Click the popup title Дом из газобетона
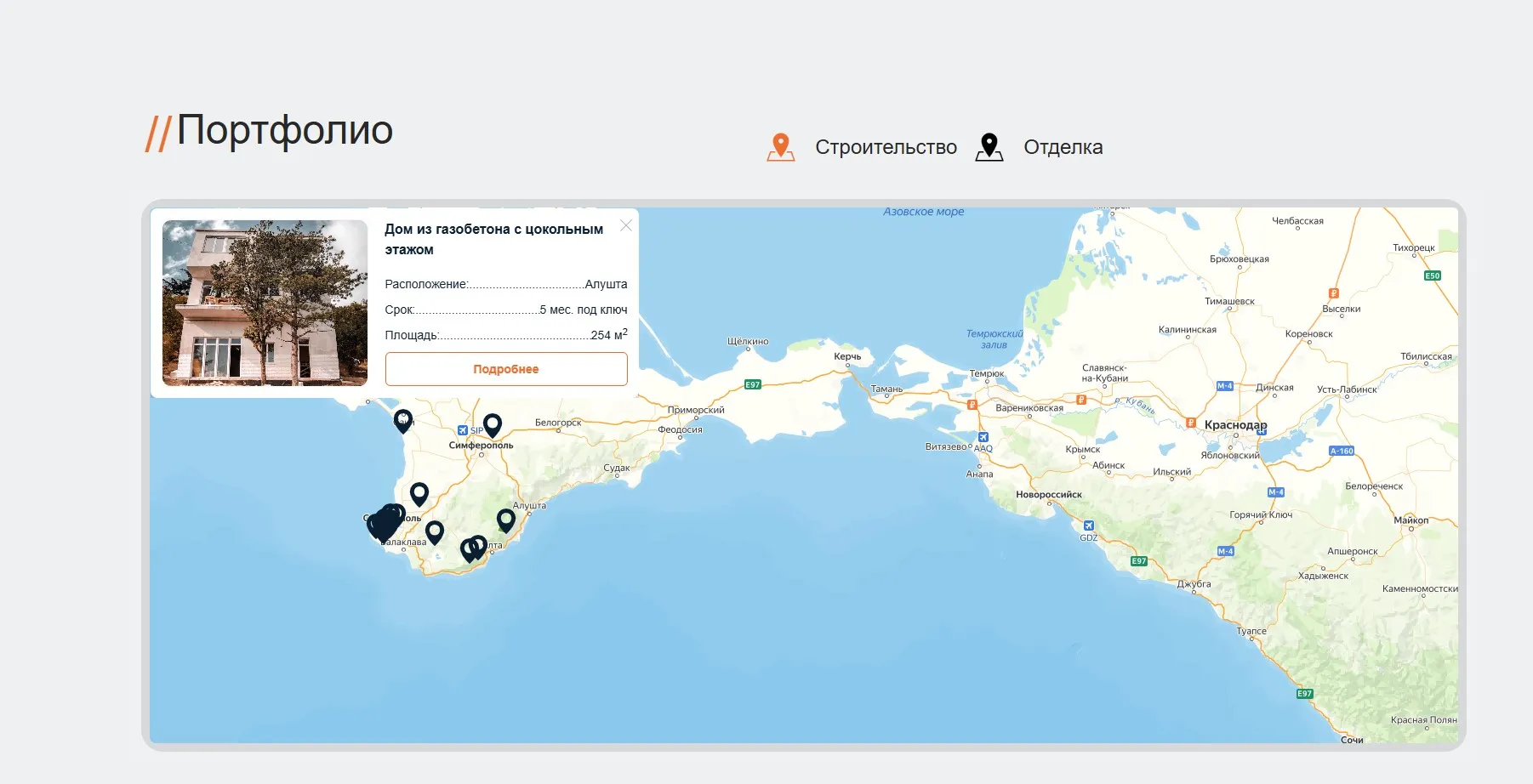The height and width of the screenshot is (784, 1533). pos(493,239)
